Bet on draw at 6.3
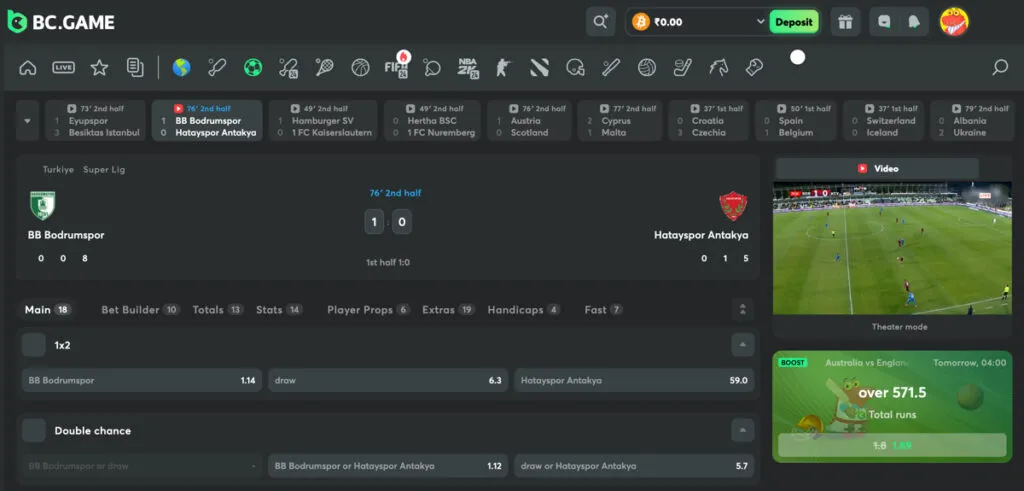 pyautogui.click(x=388, y=380)
